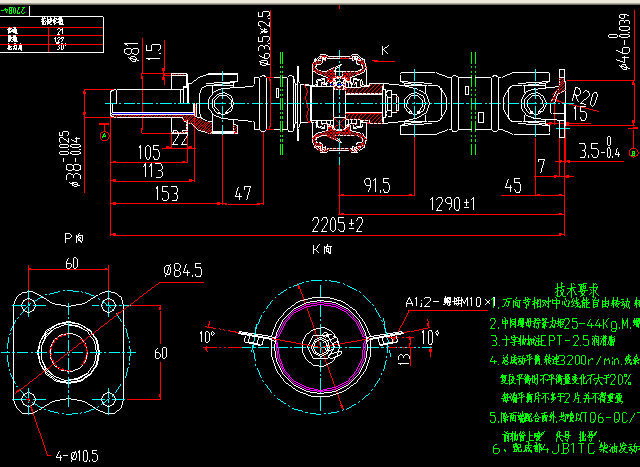
Task: Click the 47 dimension text
Action: [x=243, y=193]
